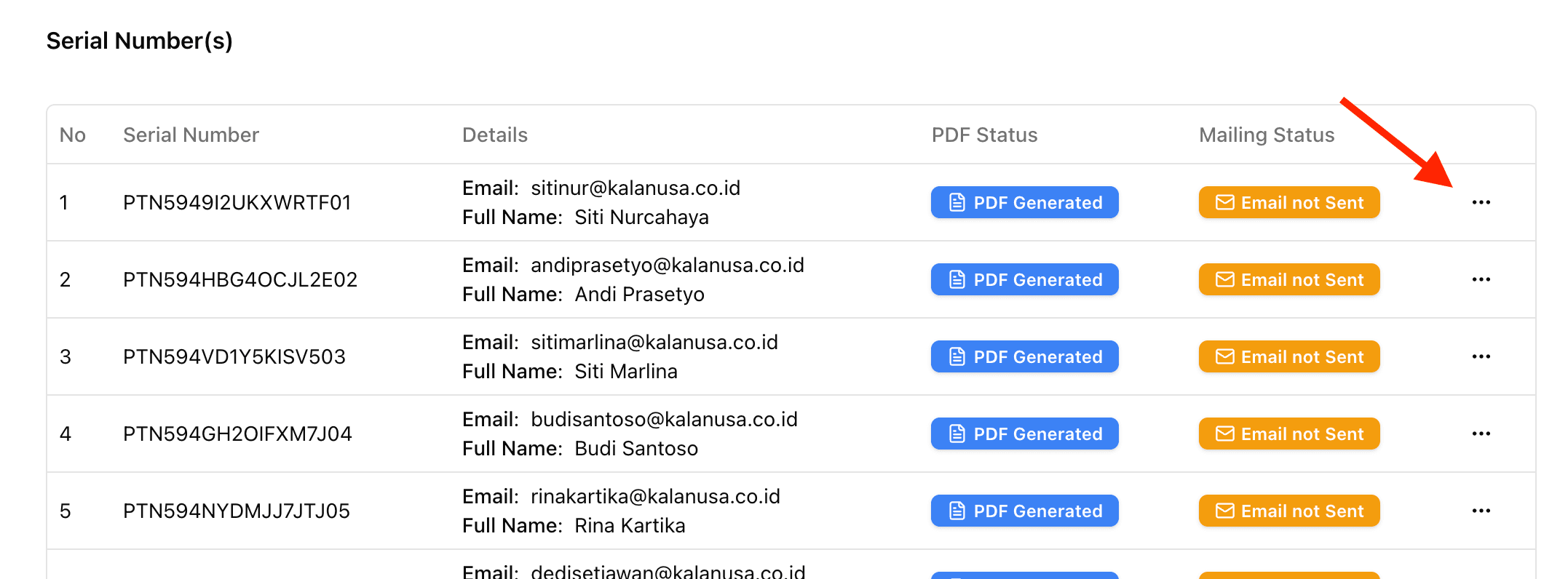The height and width of the screenshot is (579, 1568).
Task: Click the PDF Status column header
Action: [984, 135]
